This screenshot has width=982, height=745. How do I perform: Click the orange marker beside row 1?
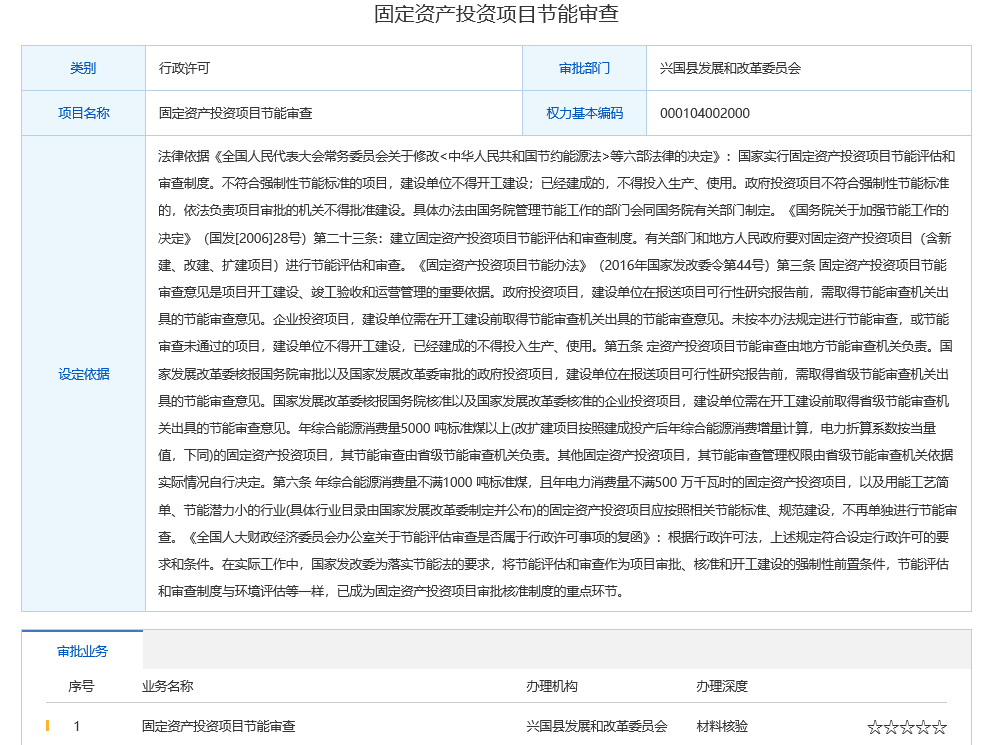[47, 726]
